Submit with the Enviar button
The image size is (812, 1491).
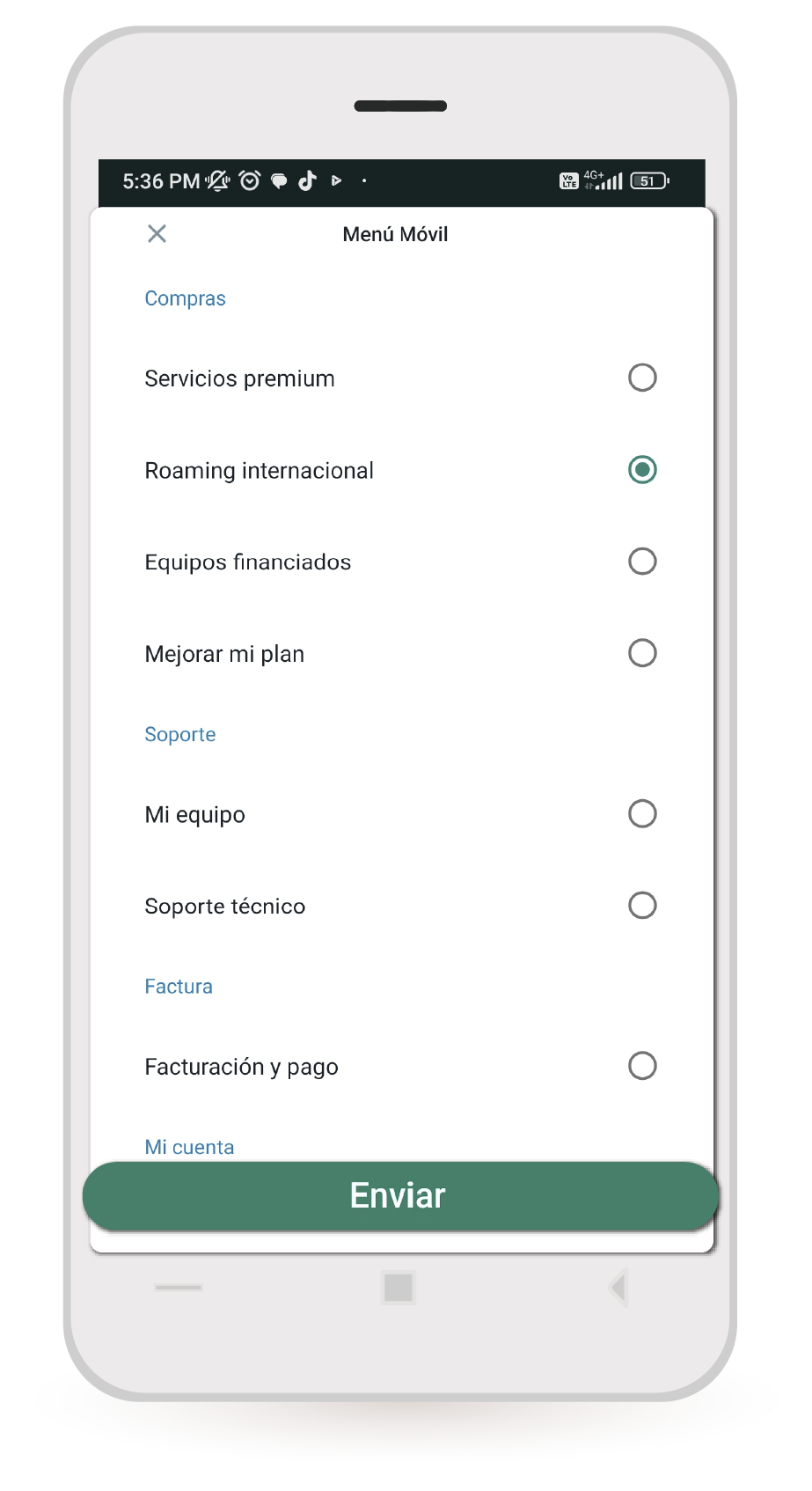coord(400,1196)
